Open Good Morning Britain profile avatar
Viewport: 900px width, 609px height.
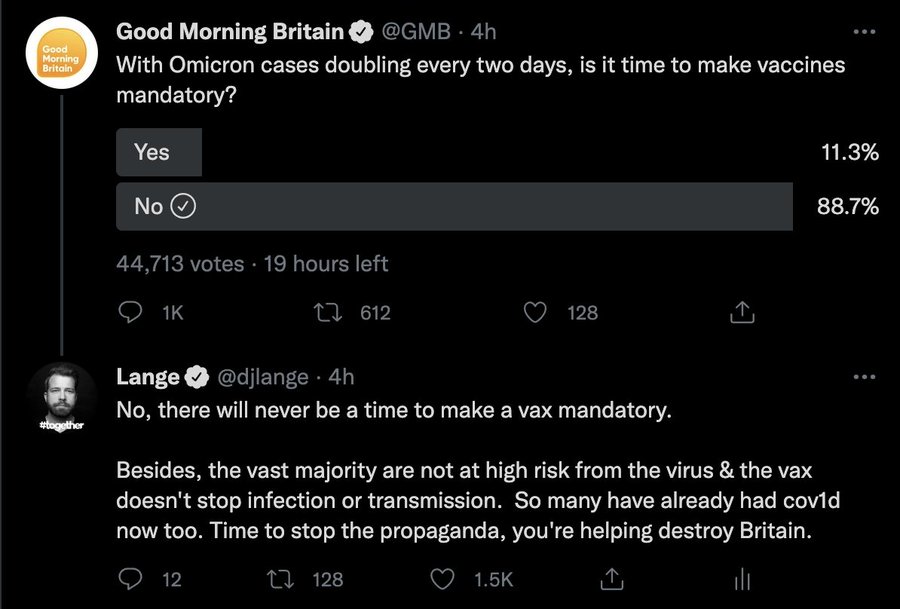point(61,52)
